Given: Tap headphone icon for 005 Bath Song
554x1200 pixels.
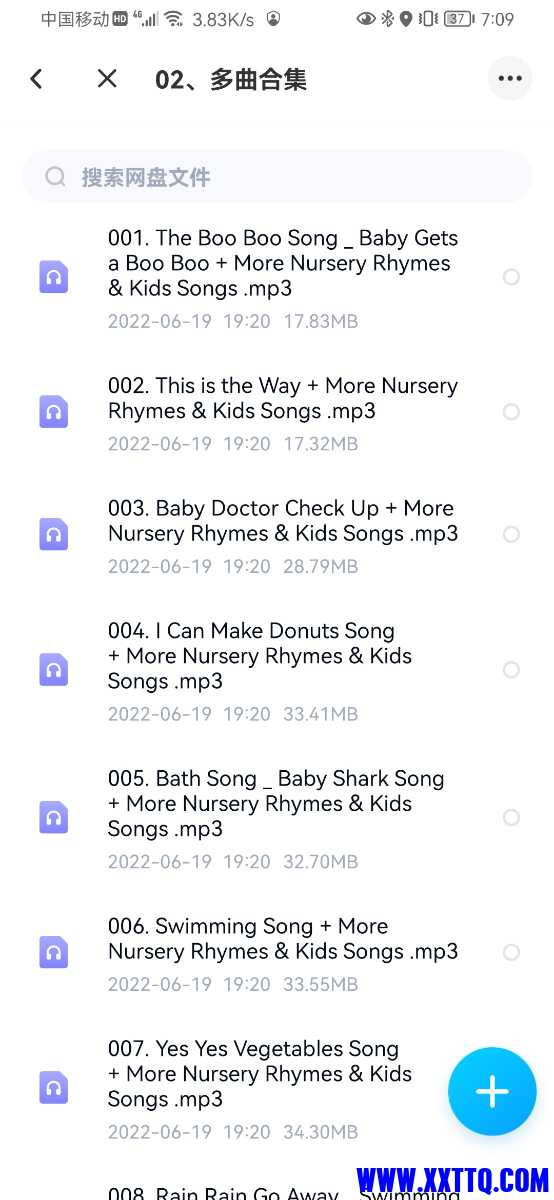Looking at the screenshot, I should point(54,817).
